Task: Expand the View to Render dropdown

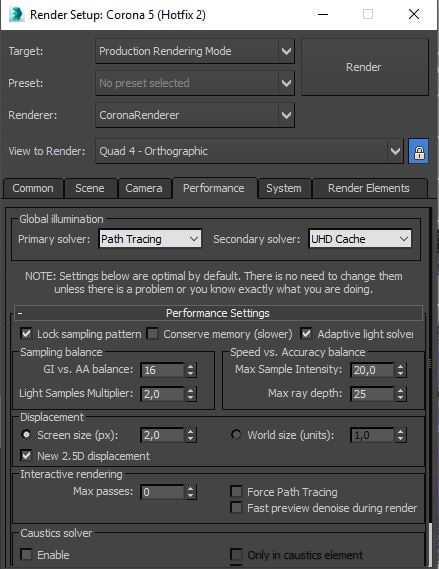Action: click(249, 151)
